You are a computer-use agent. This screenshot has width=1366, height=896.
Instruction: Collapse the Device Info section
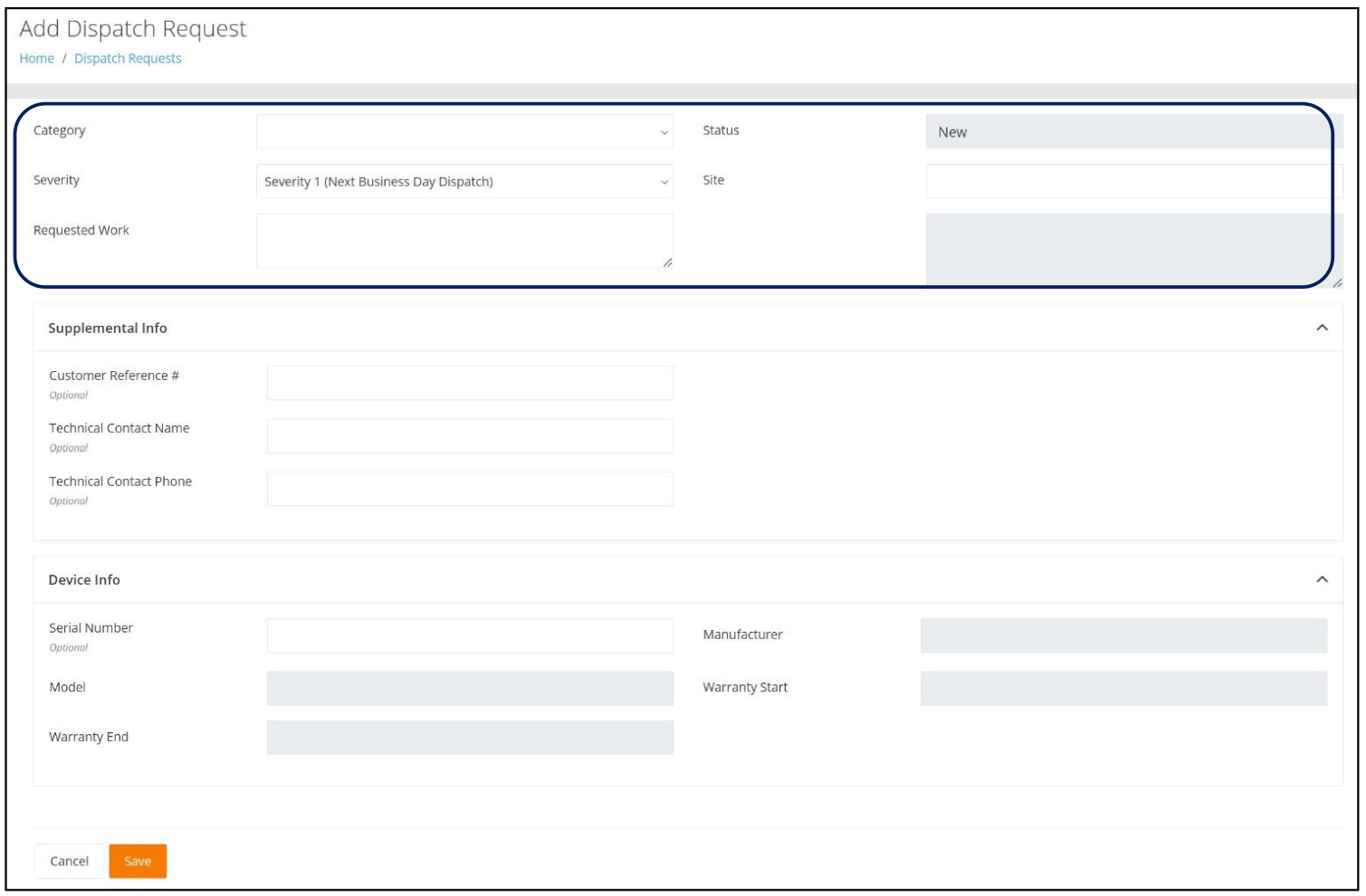pos(1322,579)
